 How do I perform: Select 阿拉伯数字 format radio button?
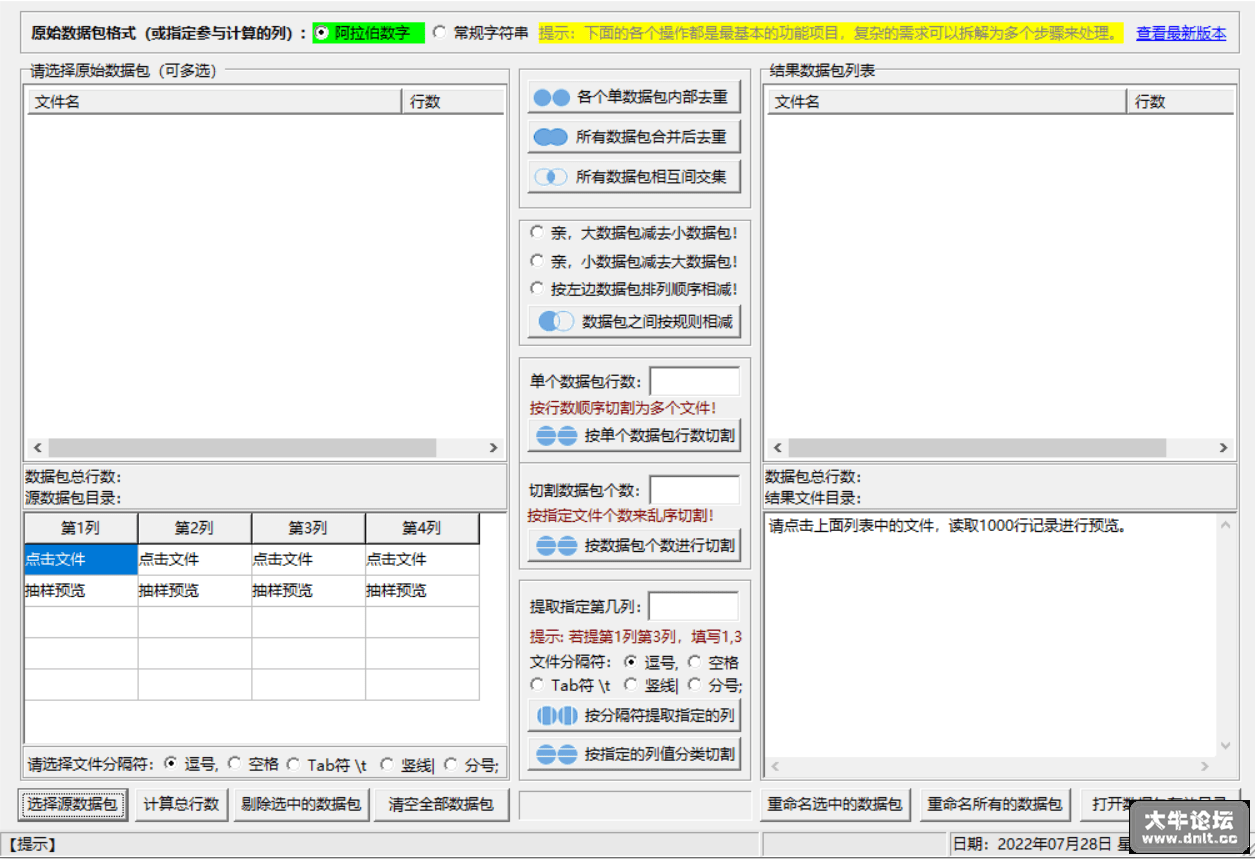pyautogui.click(x=368, y=33)
